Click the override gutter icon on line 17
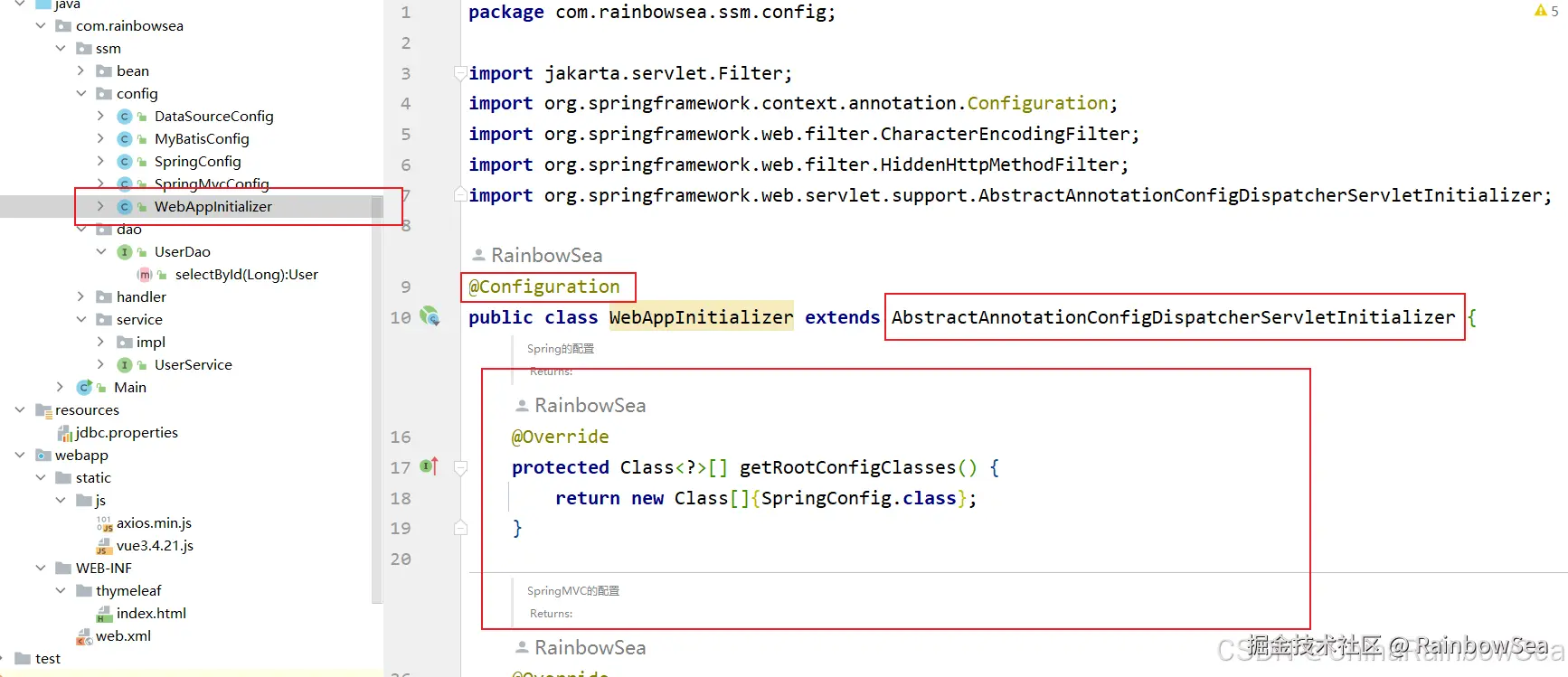Image resolution: width=1568 pixels, height=677 pixels. [x=430, y=466]
